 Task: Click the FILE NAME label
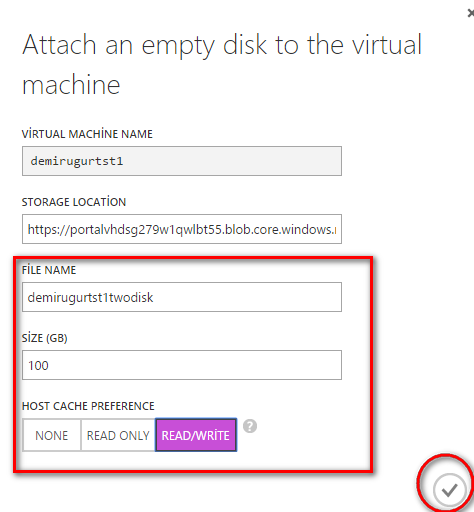point(49,270)
